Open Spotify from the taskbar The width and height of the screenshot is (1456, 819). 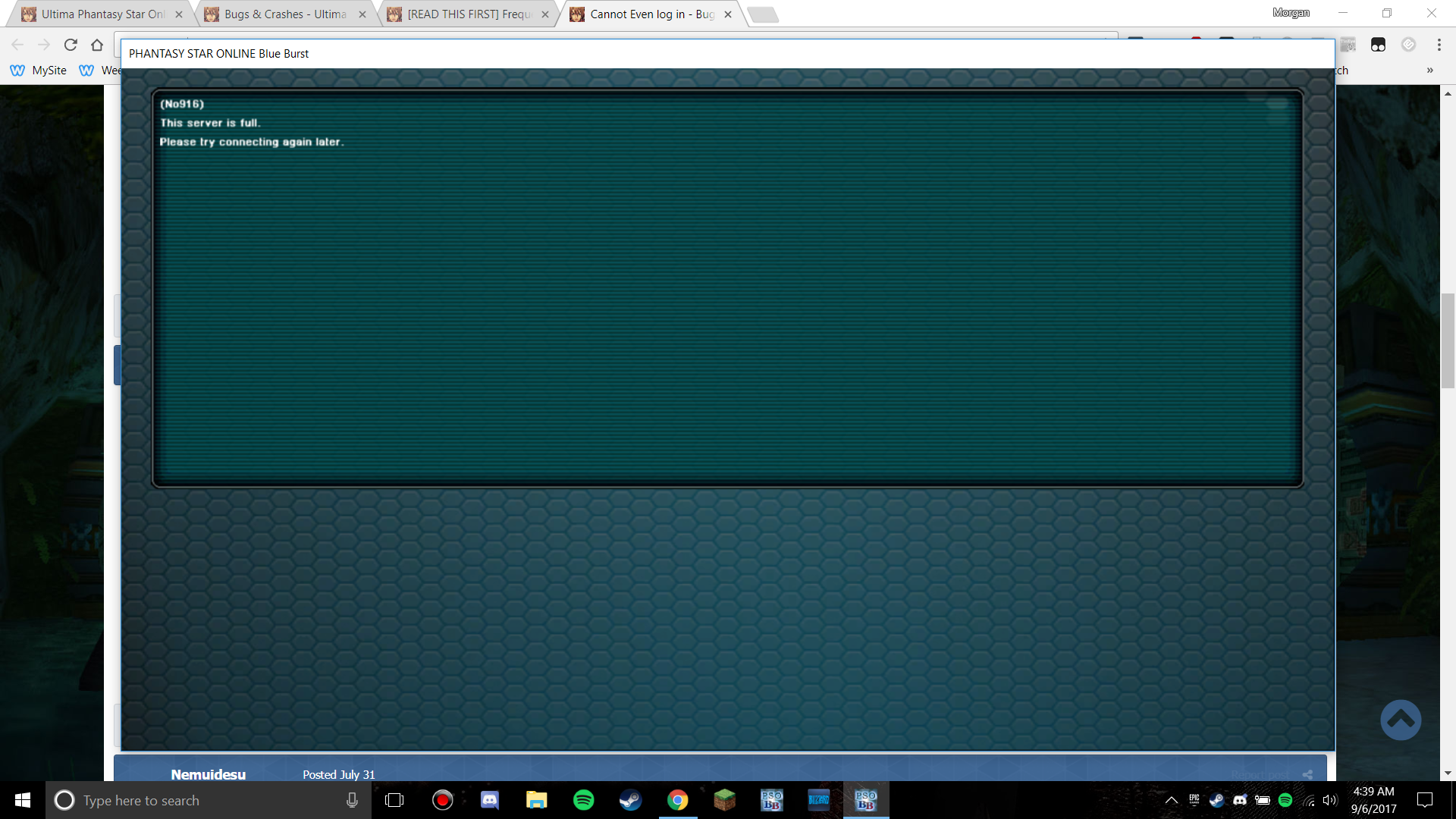[x=584, y=800]
